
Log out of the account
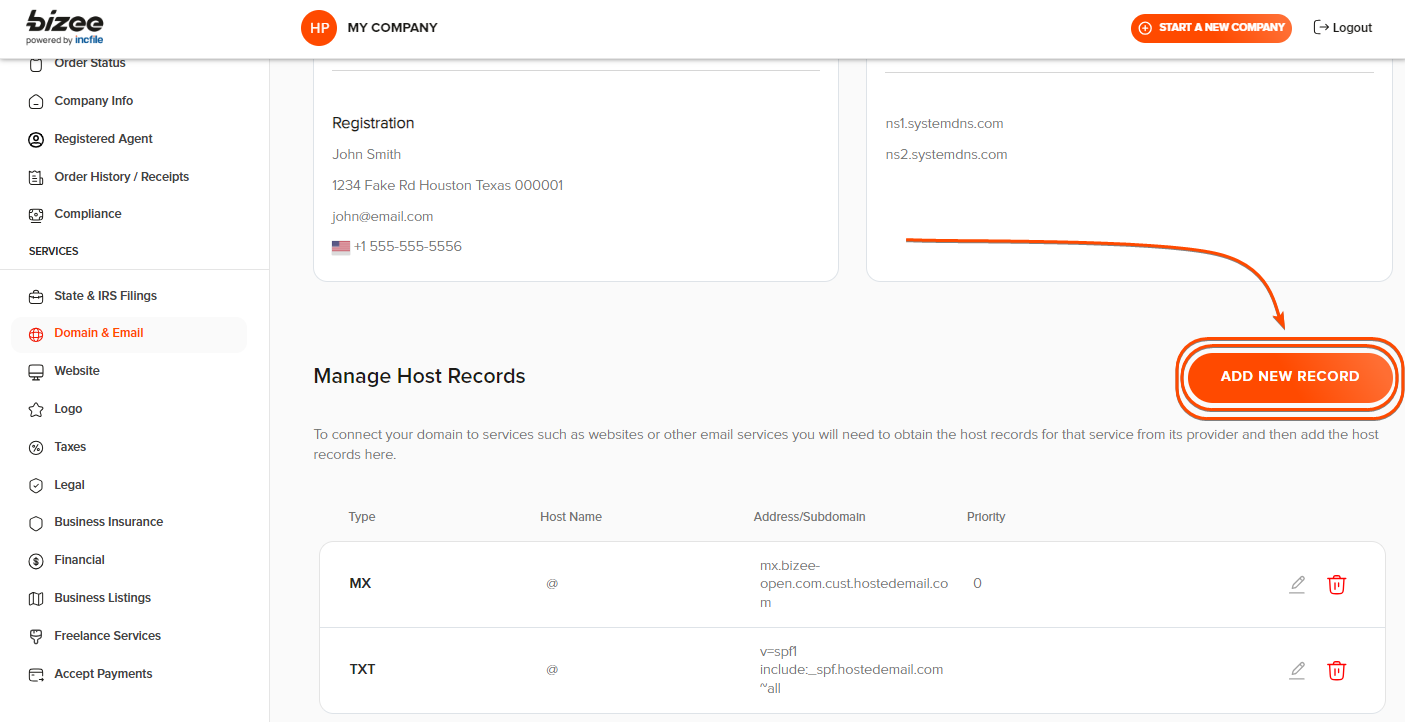1342,28
